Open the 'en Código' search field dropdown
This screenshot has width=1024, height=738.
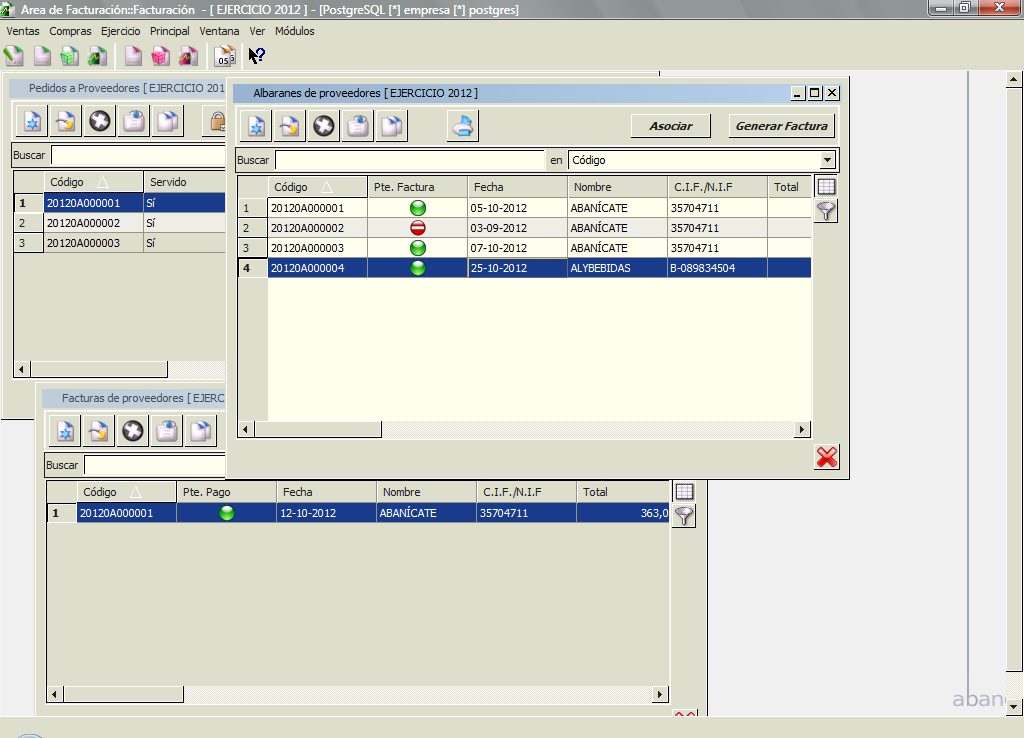(x=827, y=160)
